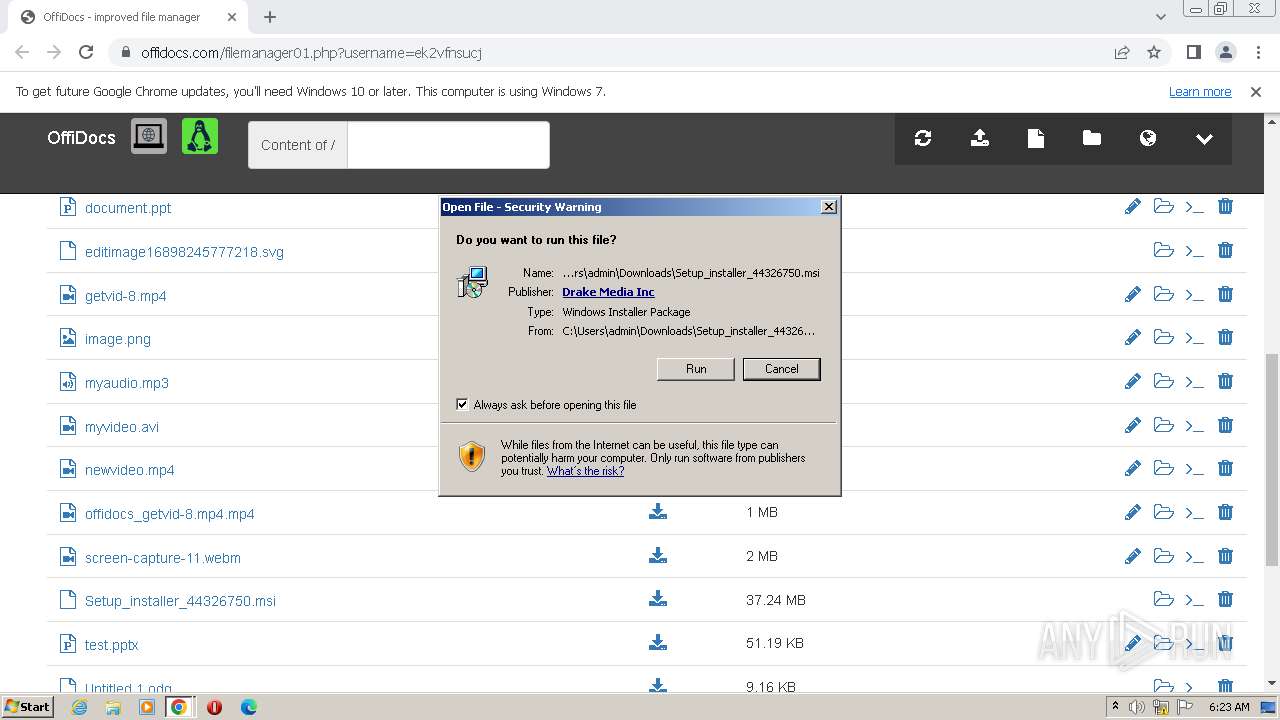
Task: Open Microsoft Edge from taskbar
Action: [x=249, y=707]
